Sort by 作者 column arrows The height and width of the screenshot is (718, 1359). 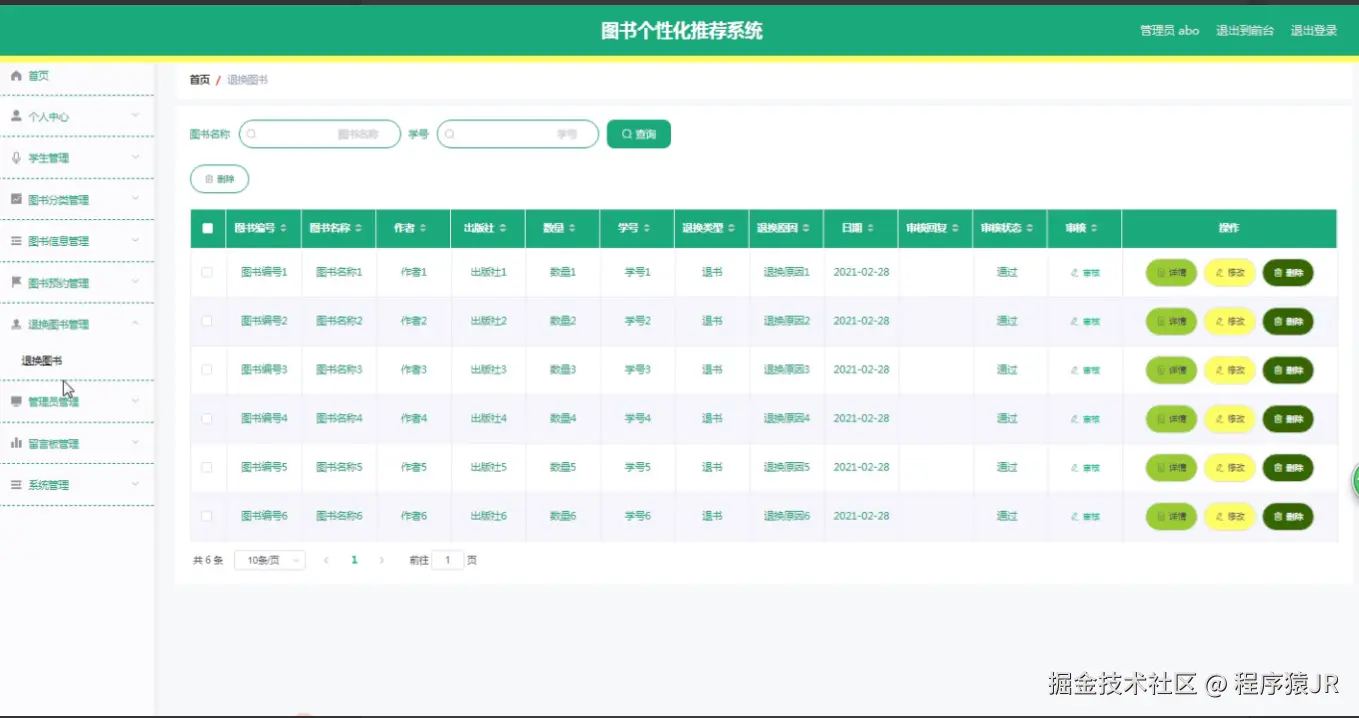click(423, 229)
